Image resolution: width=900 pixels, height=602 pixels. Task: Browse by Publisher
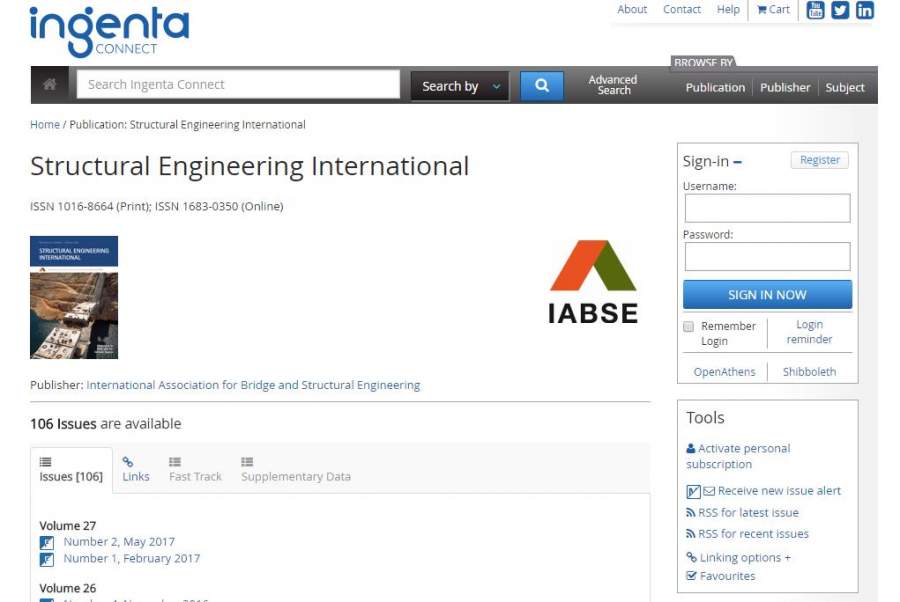pyautogui.click(x=785, y=87)
